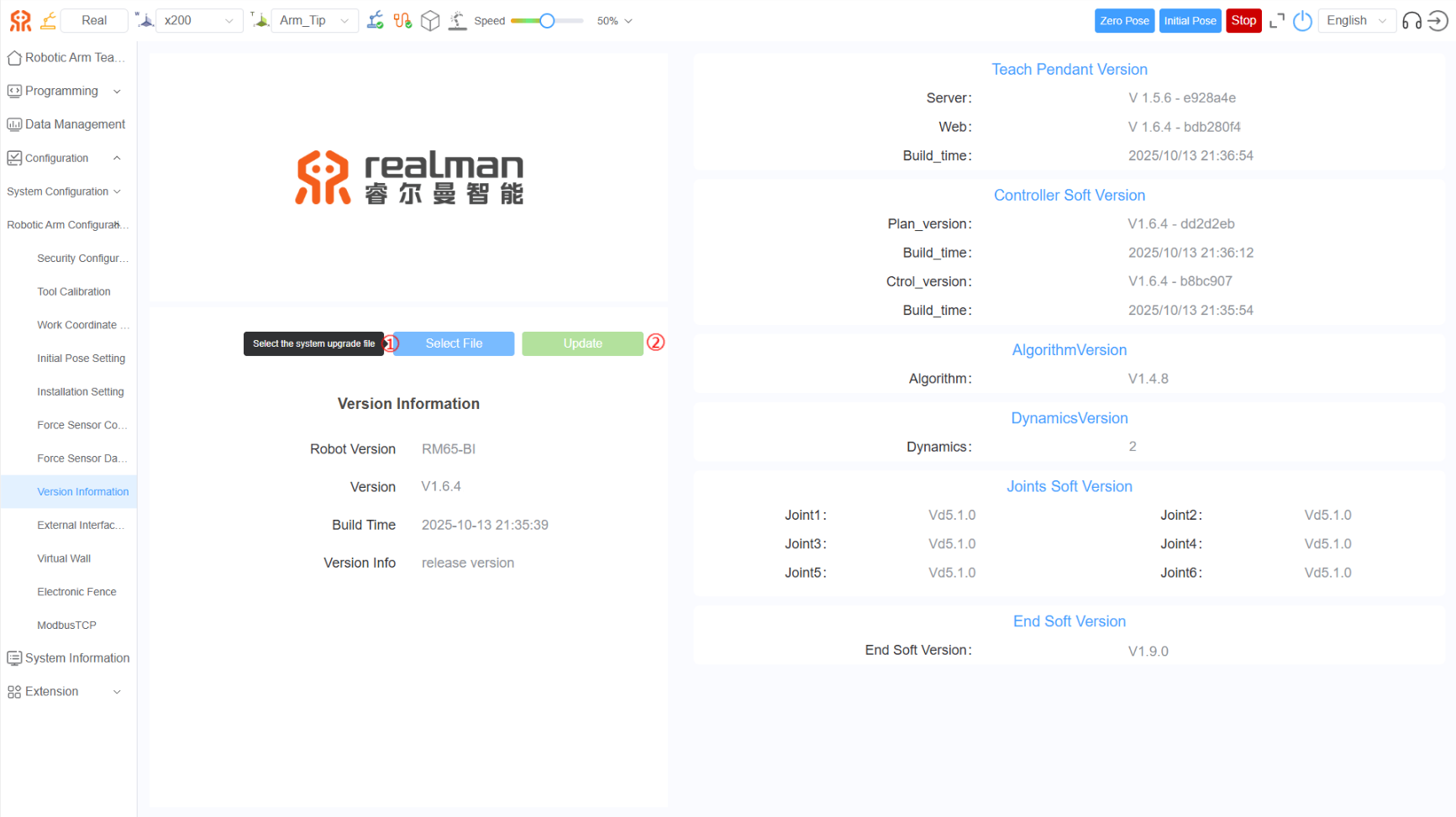1456x817 pixels.
Task: Click the blue power icon
Action: pos(1302,21)
